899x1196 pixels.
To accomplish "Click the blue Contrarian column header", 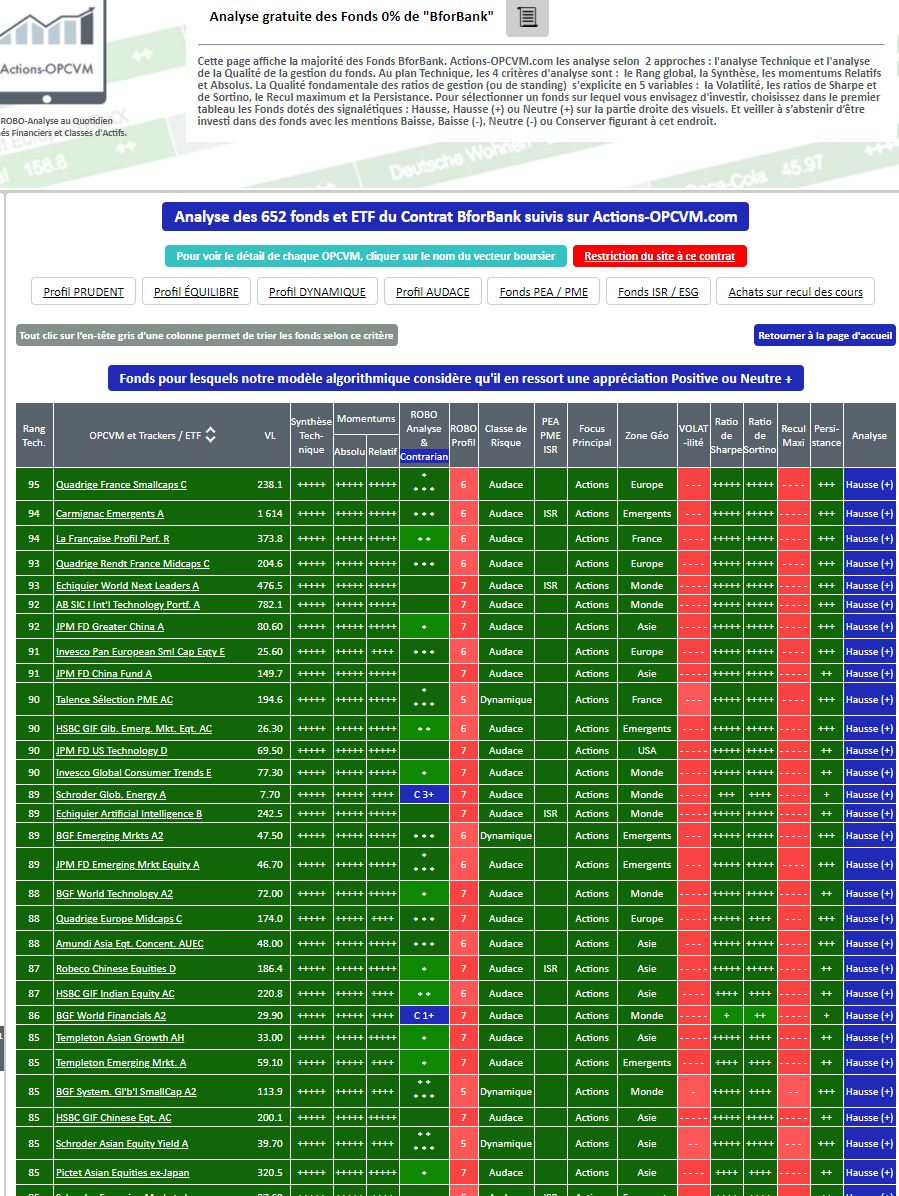I will (x=424, y=457).
